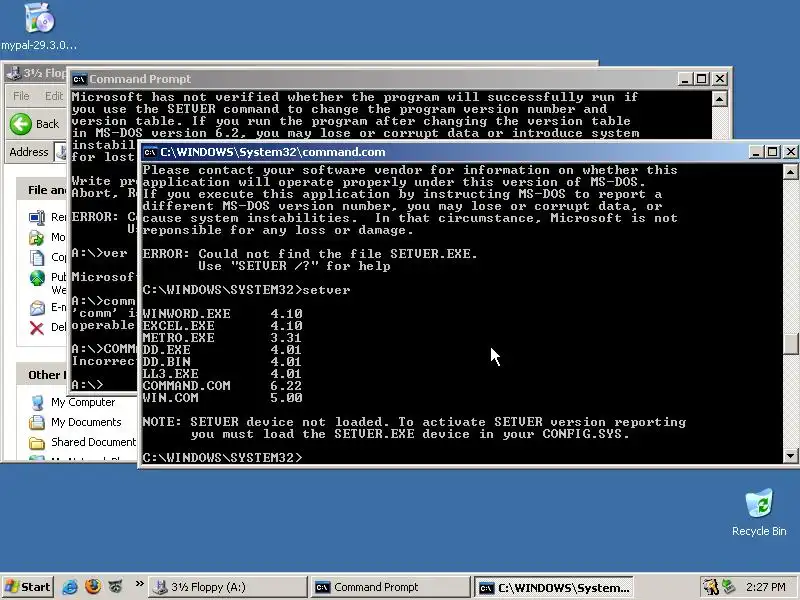Viewport: 800px width, 600px height.
Task: Click the WIN.COM 5.00 entry
Action: (222, 397)
